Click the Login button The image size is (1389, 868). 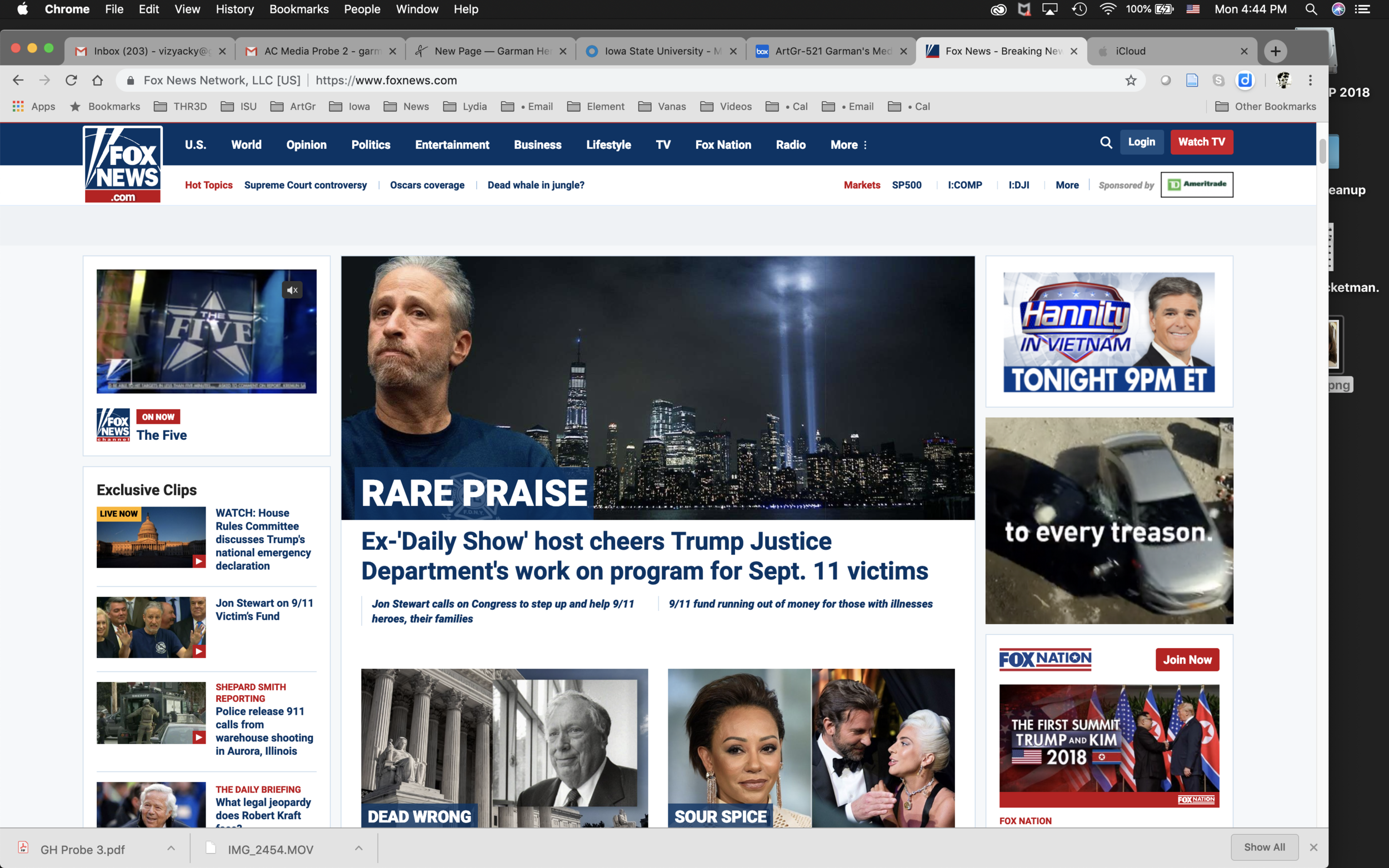point(1141,142)
